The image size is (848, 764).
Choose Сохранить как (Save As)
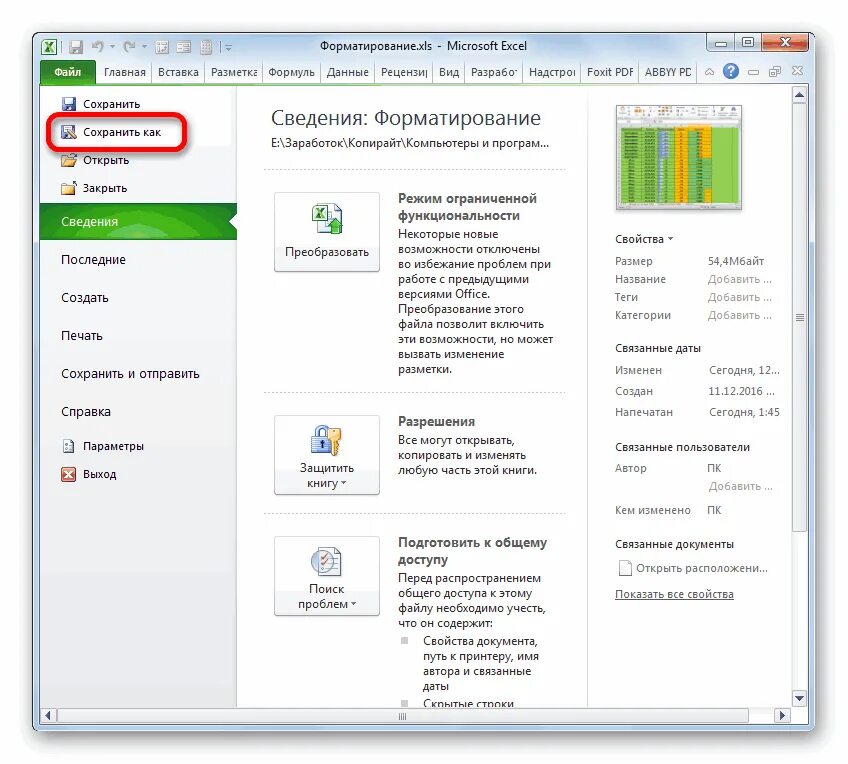pyautogui.click(x=111, y=132)
